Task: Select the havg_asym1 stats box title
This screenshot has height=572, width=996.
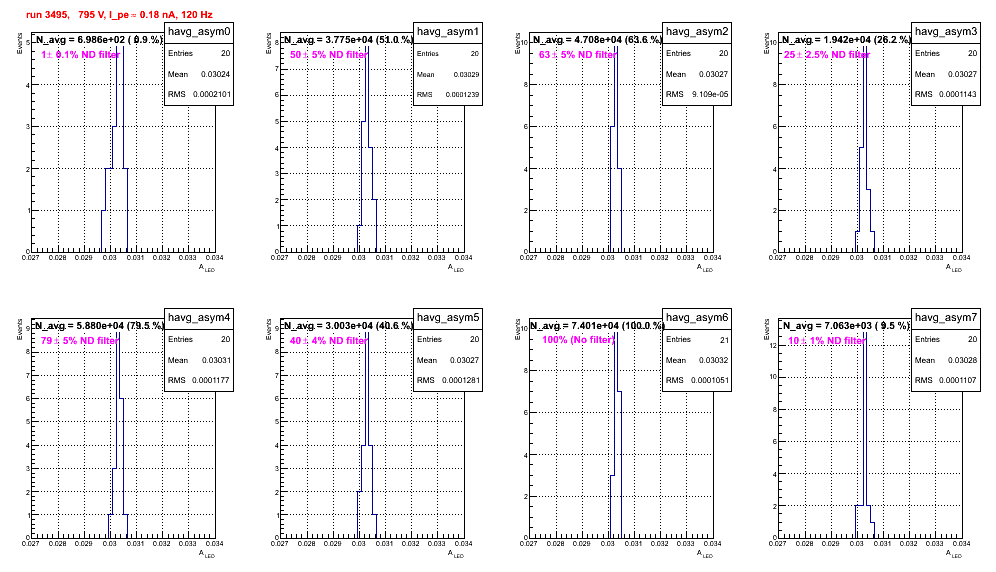Action: (x=448, y=32)
